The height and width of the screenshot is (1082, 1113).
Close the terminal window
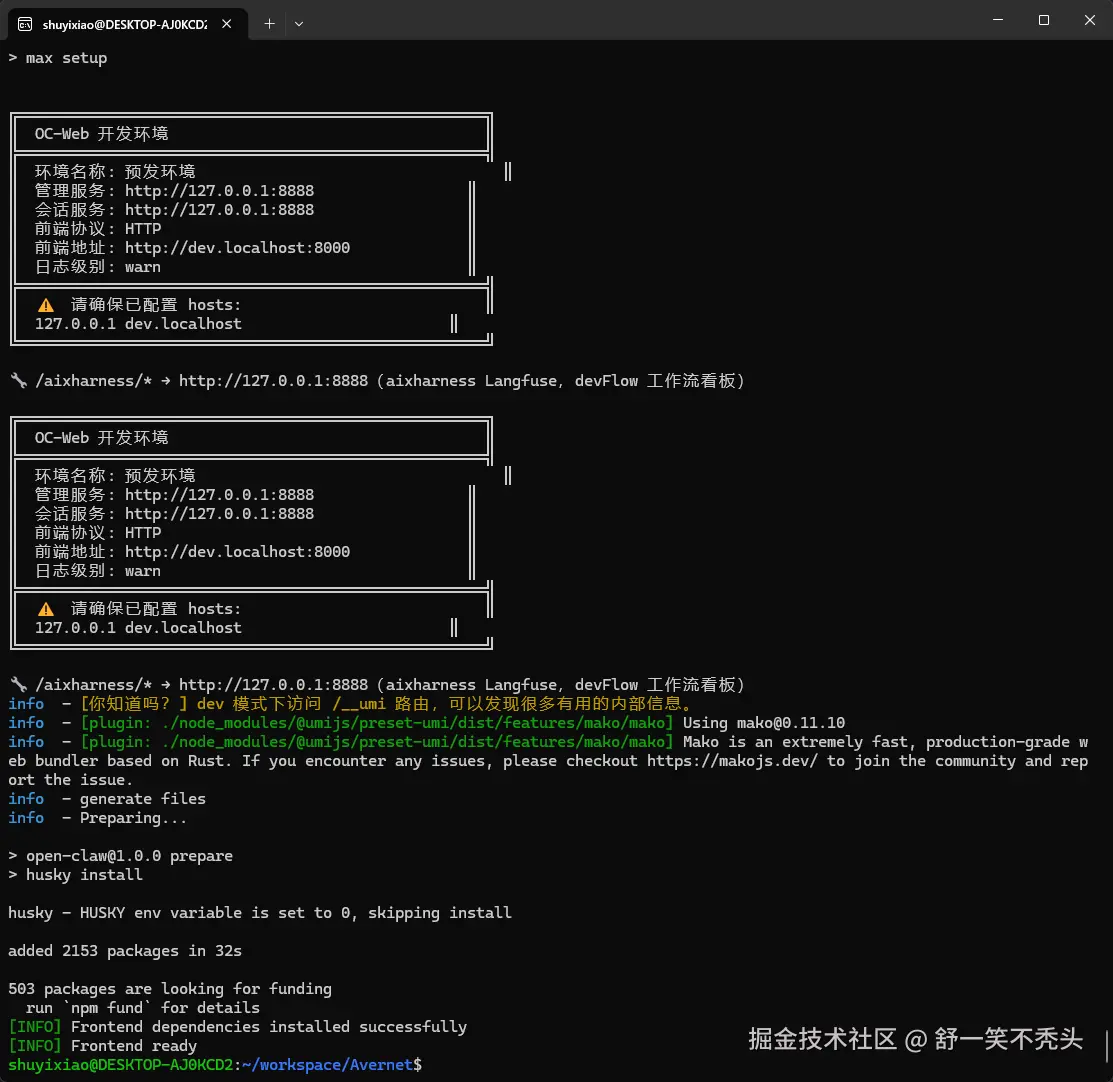click(1090, 20)
